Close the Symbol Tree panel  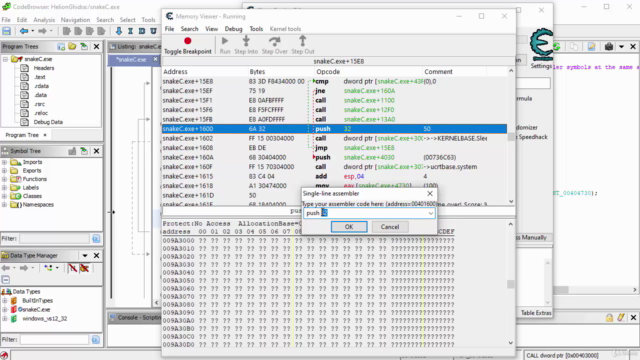point(96,151)
